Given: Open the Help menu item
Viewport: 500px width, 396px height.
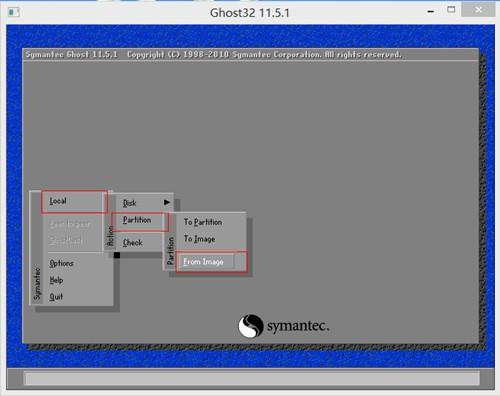Looking at the screenshot, I should point(56,280).
